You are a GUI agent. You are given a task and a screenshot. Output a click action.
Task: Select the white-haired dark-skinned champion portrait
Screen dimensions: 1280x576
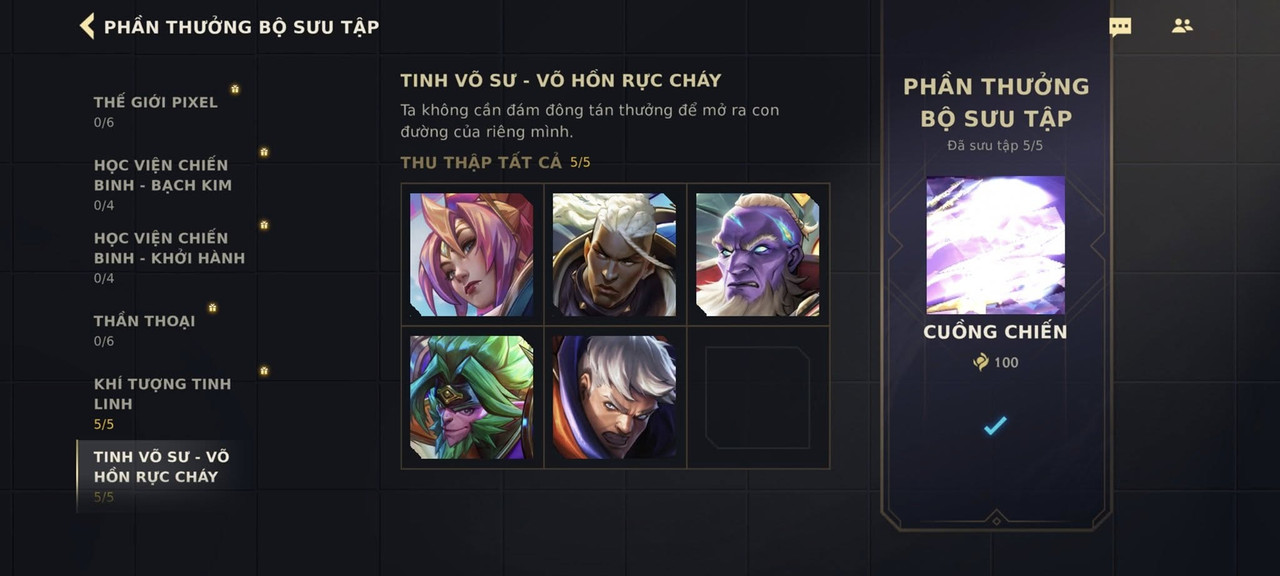pyautogui.click(x=615, y=255)
